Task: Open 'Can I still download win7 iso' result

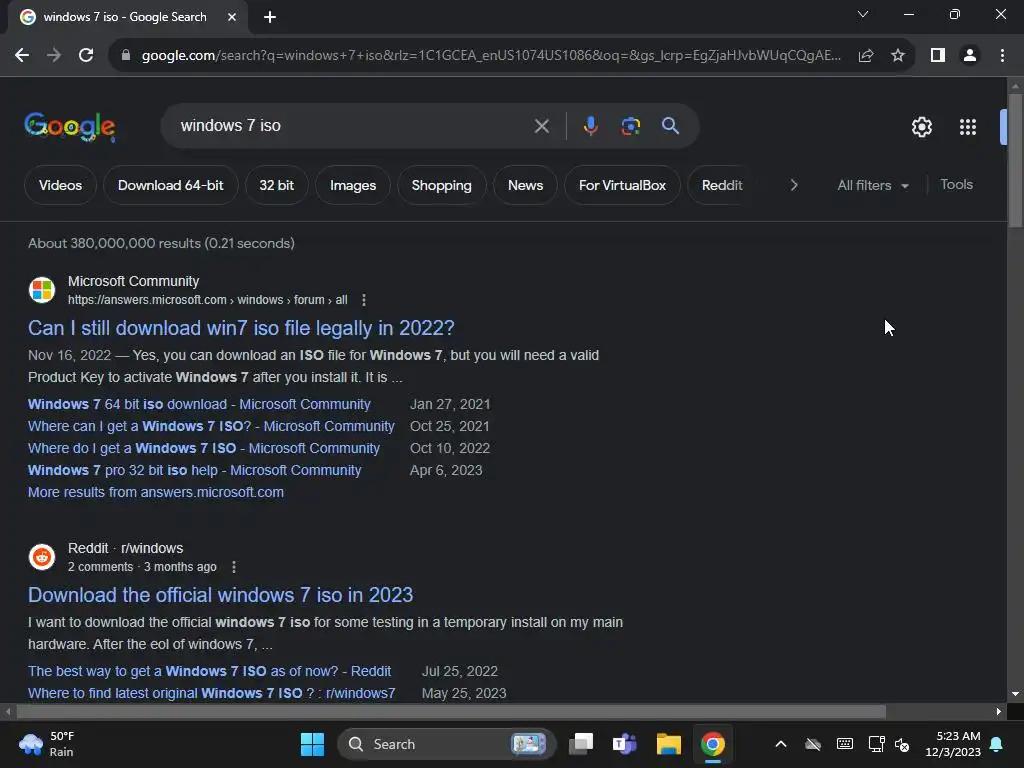Action: [241, 328]
